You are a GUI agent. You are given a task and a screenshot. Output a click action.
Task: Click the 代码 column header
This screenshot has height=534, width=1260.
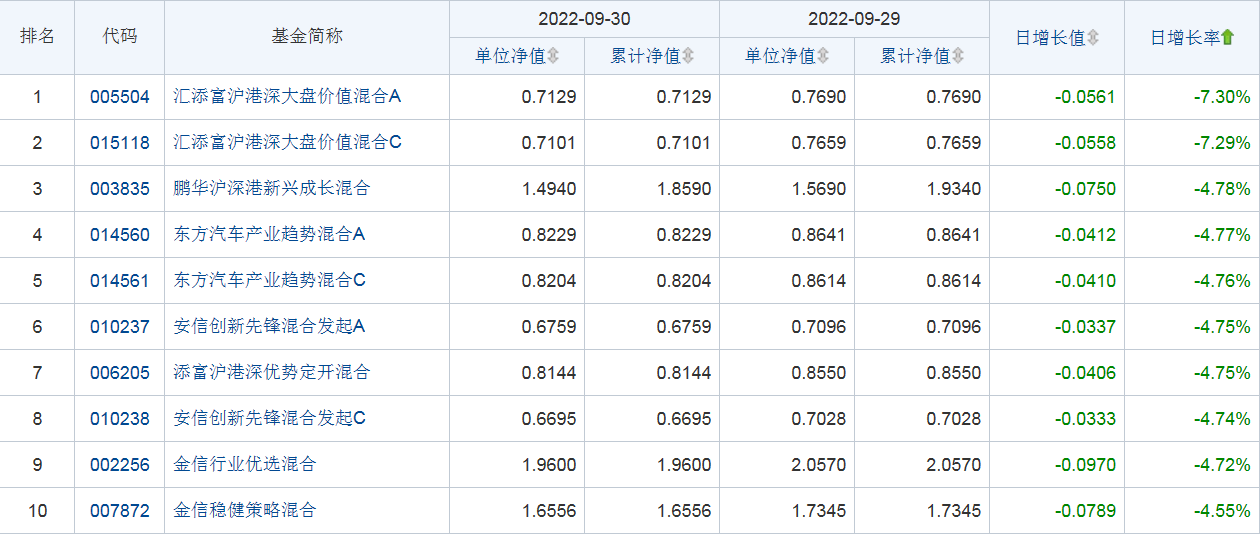120,37
